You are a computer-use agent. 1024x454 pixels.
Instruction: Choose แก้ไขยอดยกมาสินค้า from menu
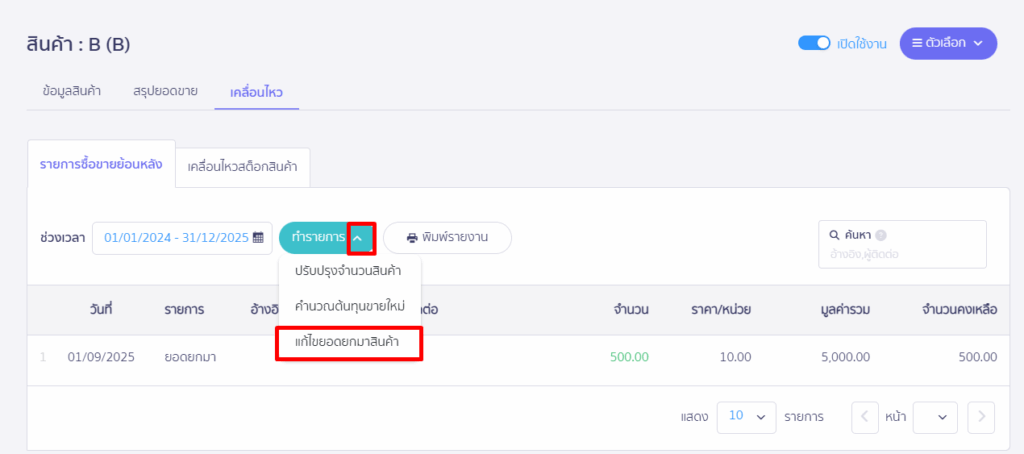point(349,342)
